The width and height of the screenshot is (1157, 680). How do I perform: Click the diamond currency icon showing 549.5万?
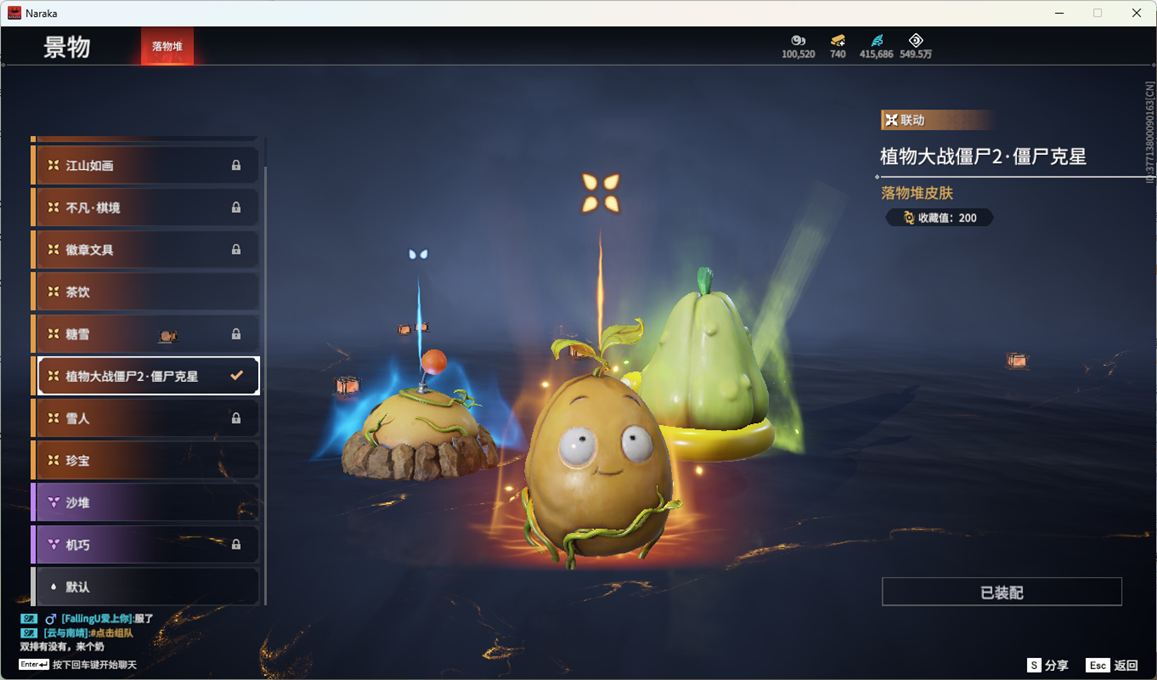916,41
